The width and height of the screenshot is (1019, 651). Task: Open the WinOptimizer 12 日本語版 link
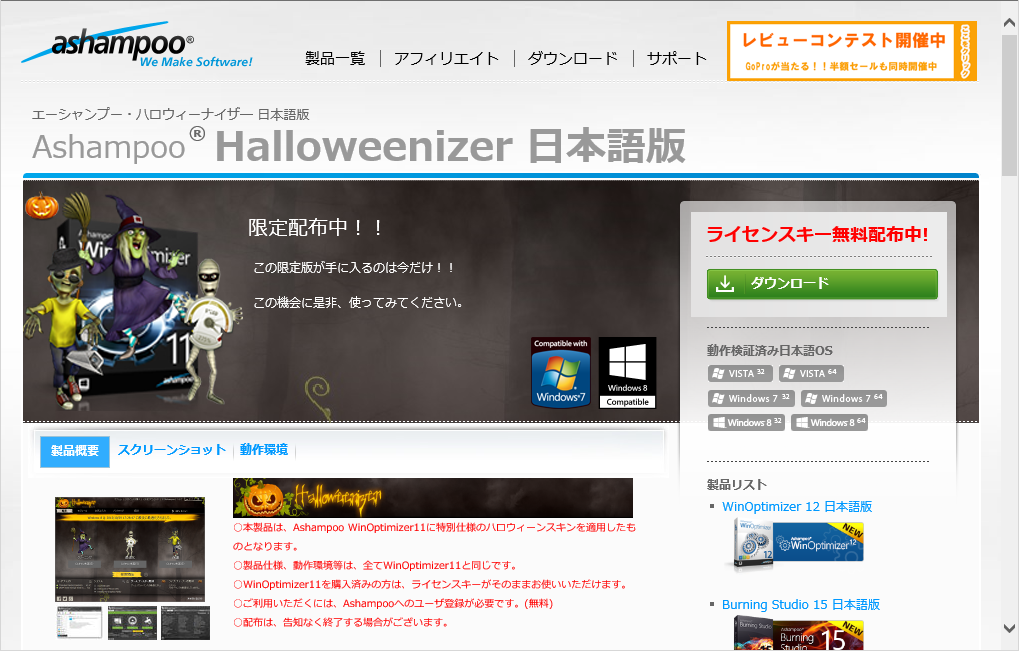(797, 506)
